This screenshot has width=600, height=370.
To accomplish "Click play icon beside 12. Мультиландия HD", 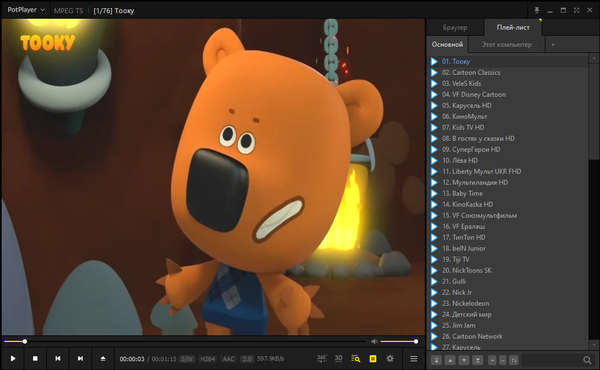I will coord(434,183).
